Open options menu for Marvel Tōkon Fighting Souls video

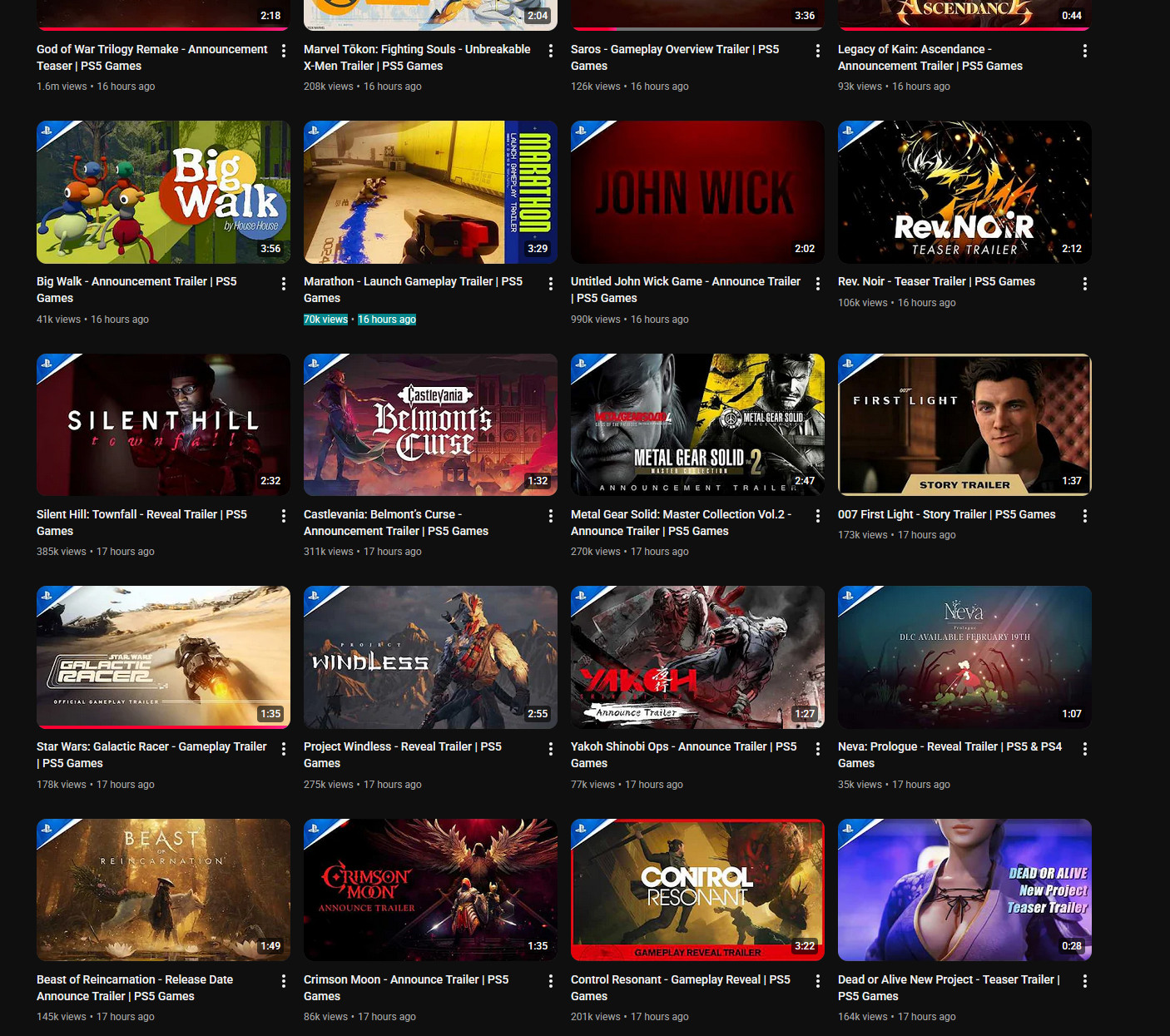click(x=551, y=51)
